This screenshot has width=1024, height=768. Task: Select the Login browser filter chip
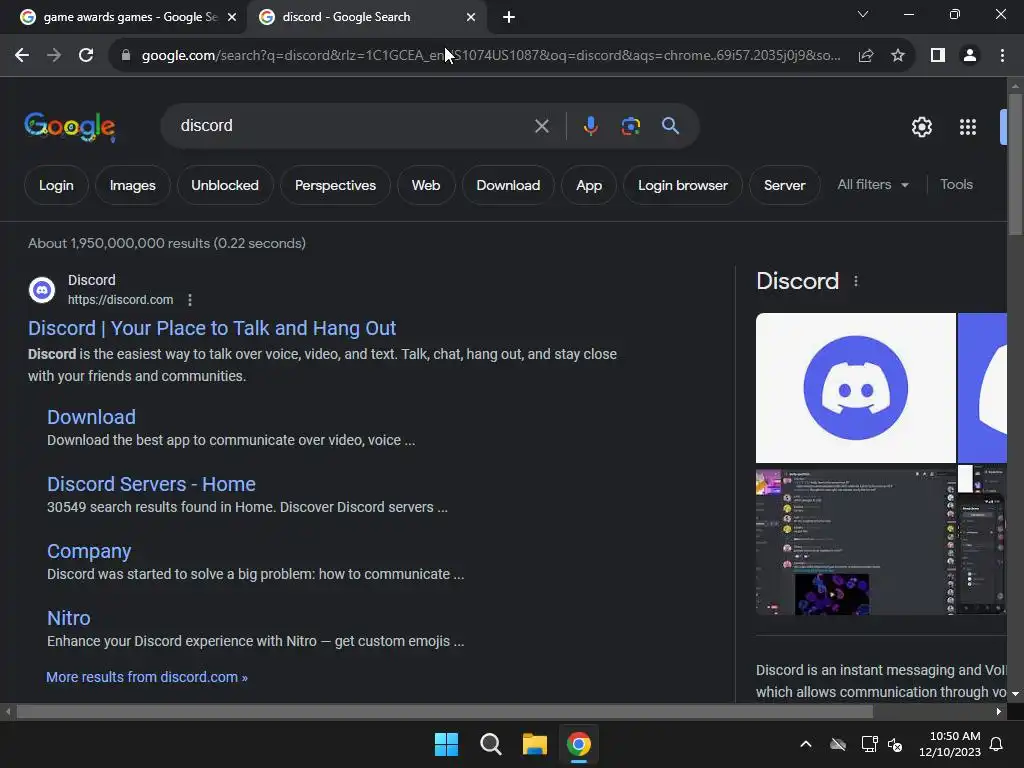coord(682,185)
